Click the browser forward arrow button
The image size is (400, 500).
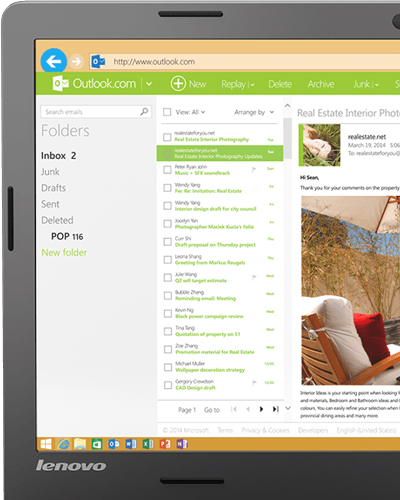click(x=77, y=61)
